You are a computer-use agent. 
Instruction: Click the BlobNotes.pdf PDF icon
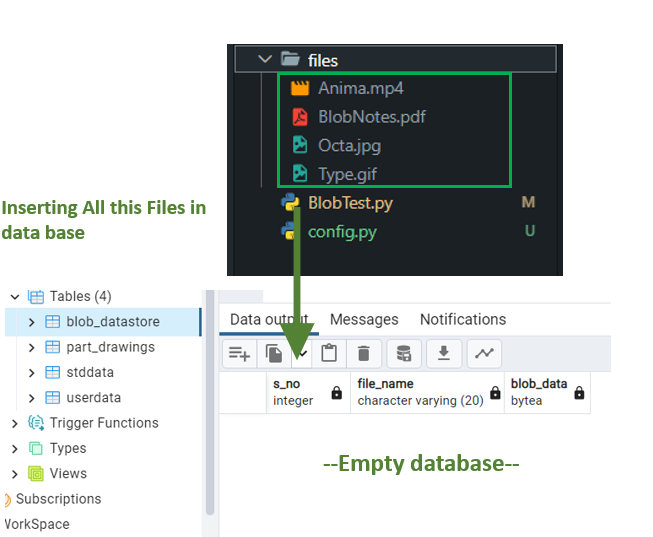[x=300, y=117]
